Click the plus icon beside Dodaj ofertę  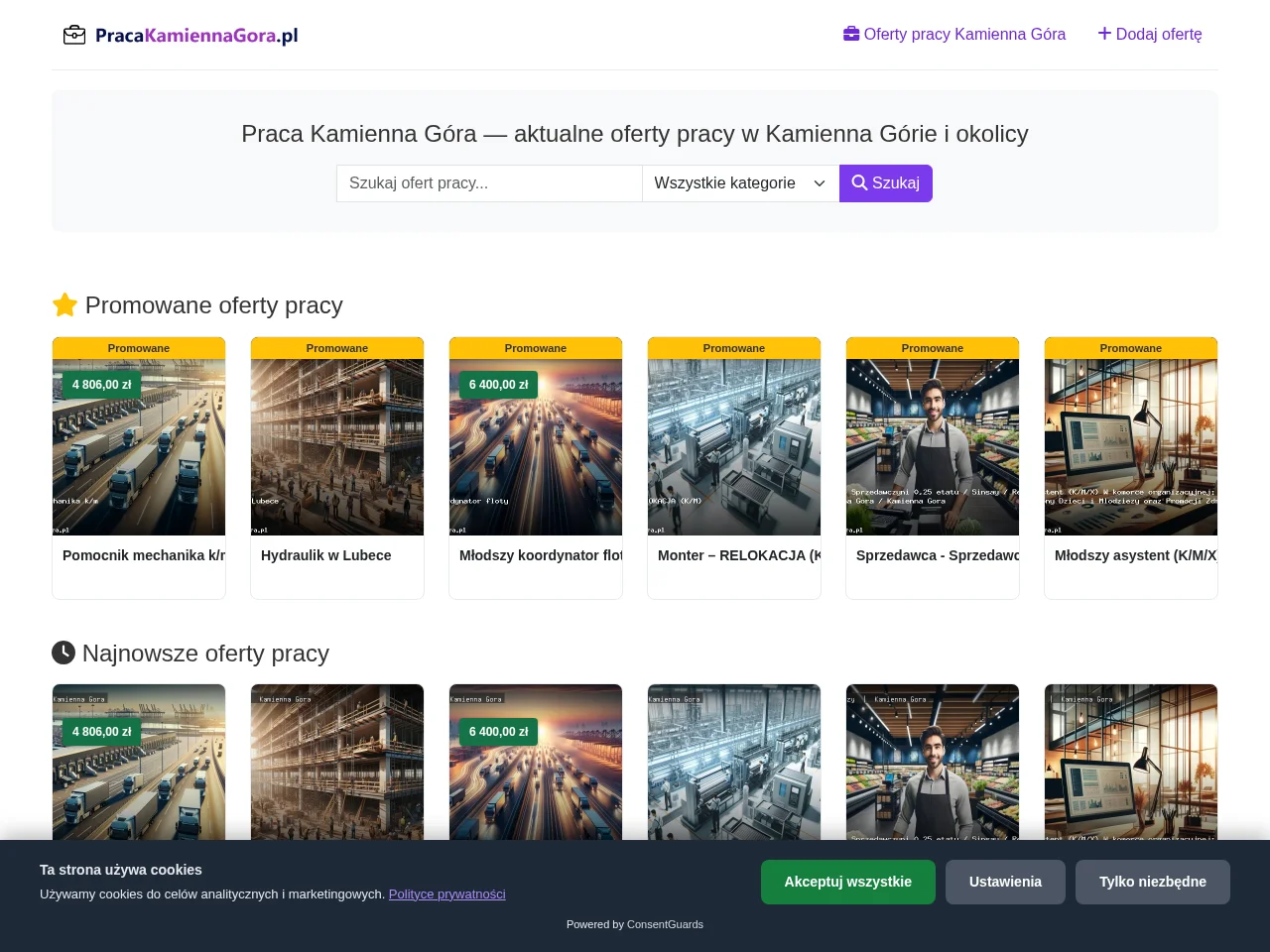(1104, 34)
